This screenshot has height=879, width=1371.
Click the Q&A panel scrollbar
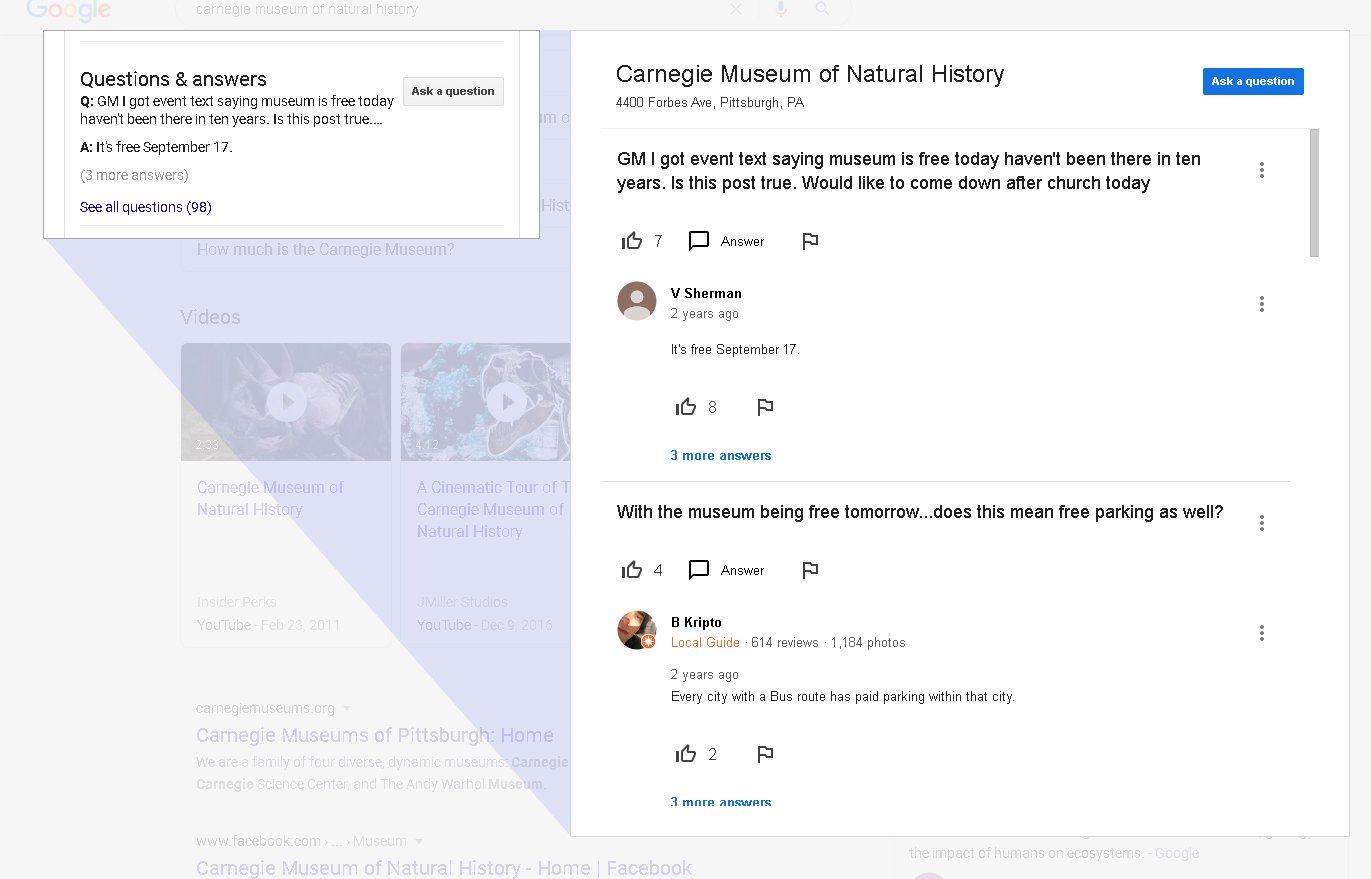coord(1314,193)
